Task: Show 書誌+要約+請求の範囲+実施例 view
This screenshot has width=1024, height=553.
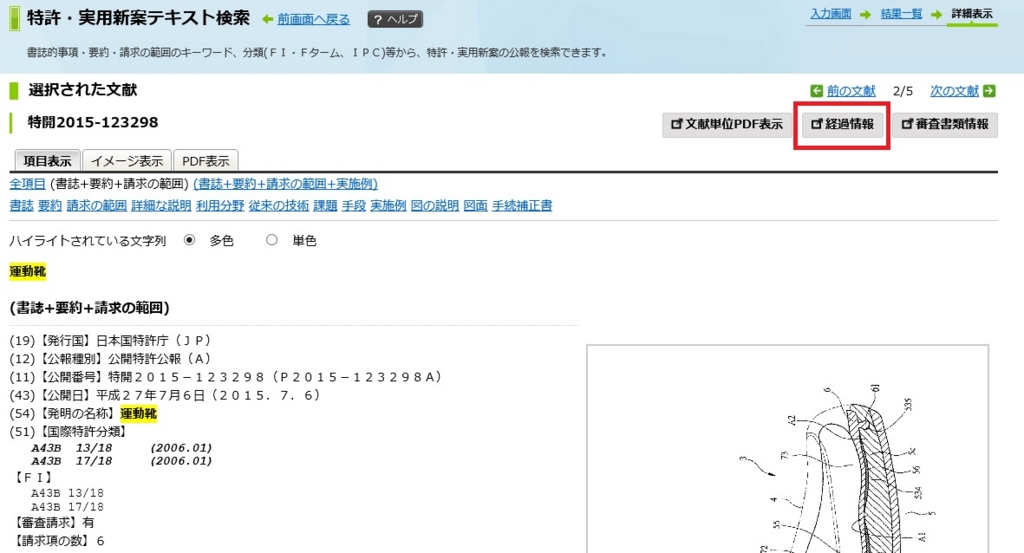Action: [285, 184]
